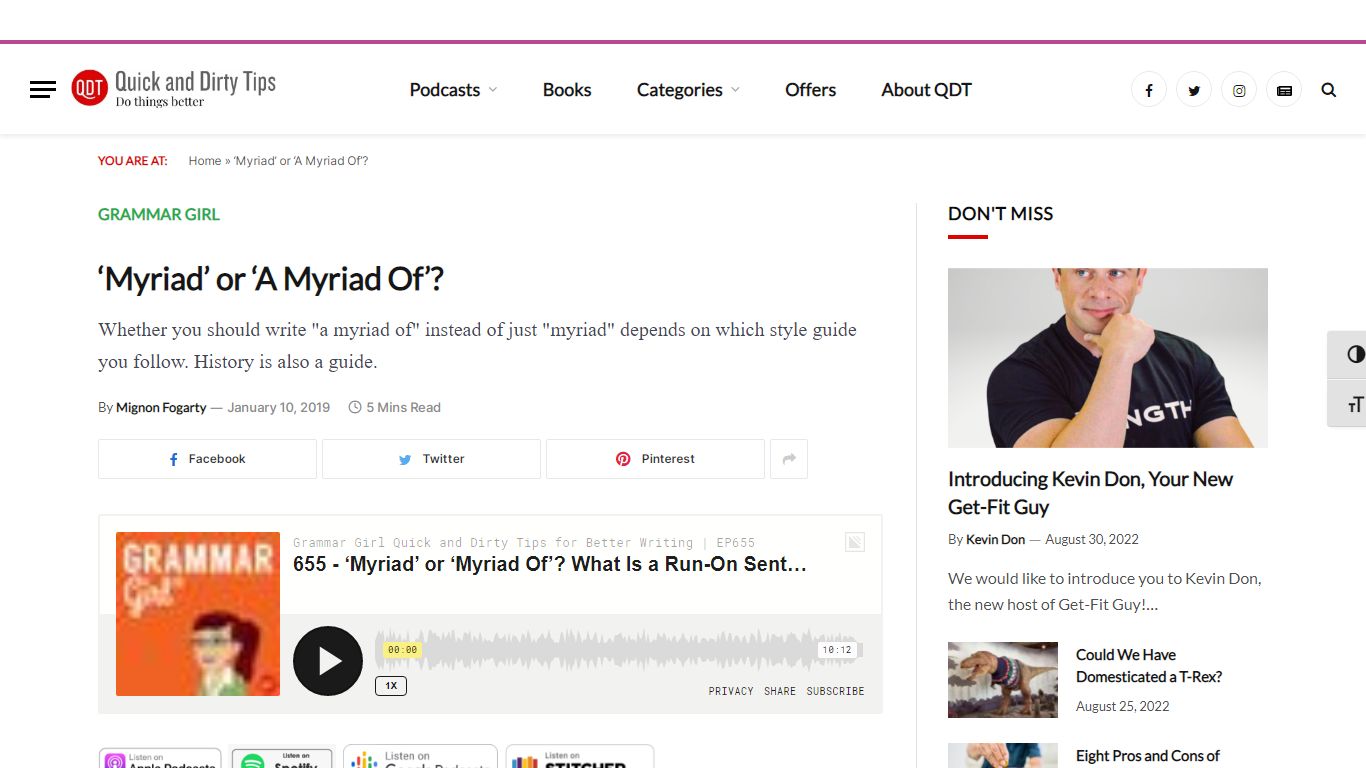Open the T-Rex article thumbnail
Screen dimensions: 1366x768
(x=1003, y=680)
